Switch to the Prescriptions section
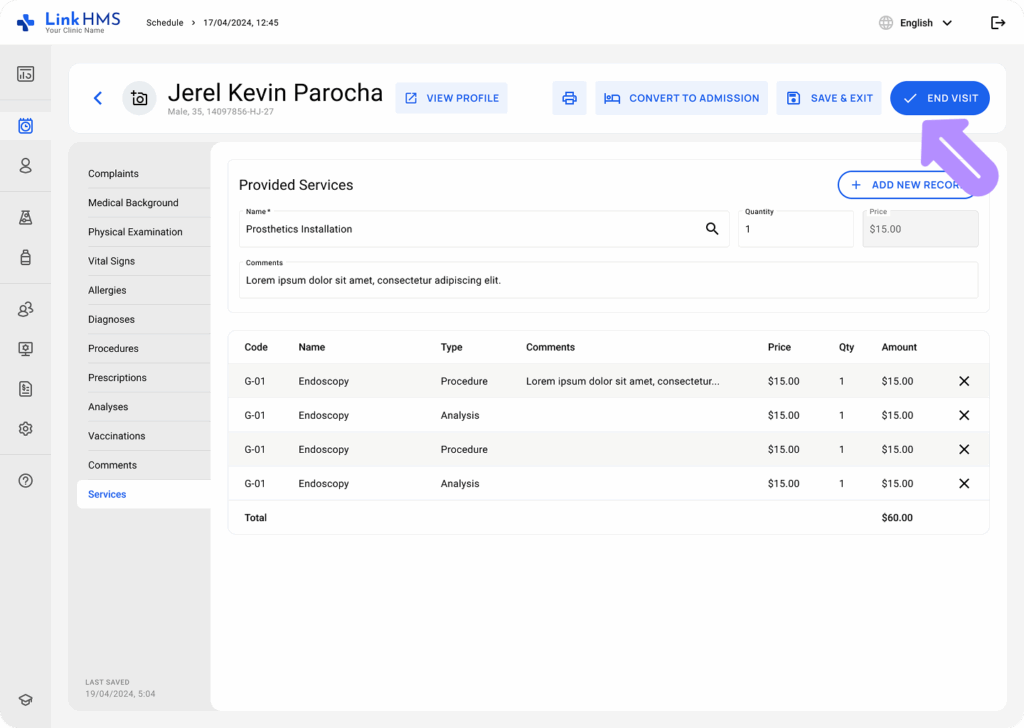 pyautogui.click(x=117, y=378)
